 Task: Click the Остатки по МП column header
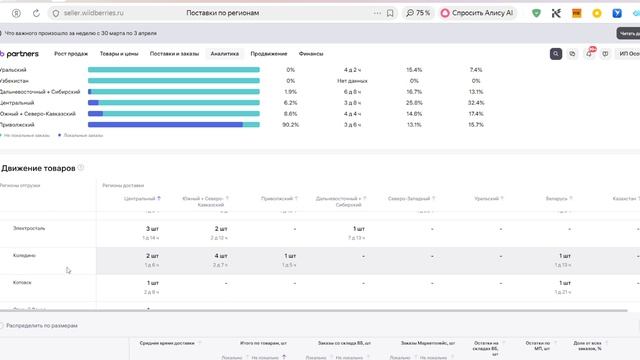pyautogui.click(x=538, y=346)
